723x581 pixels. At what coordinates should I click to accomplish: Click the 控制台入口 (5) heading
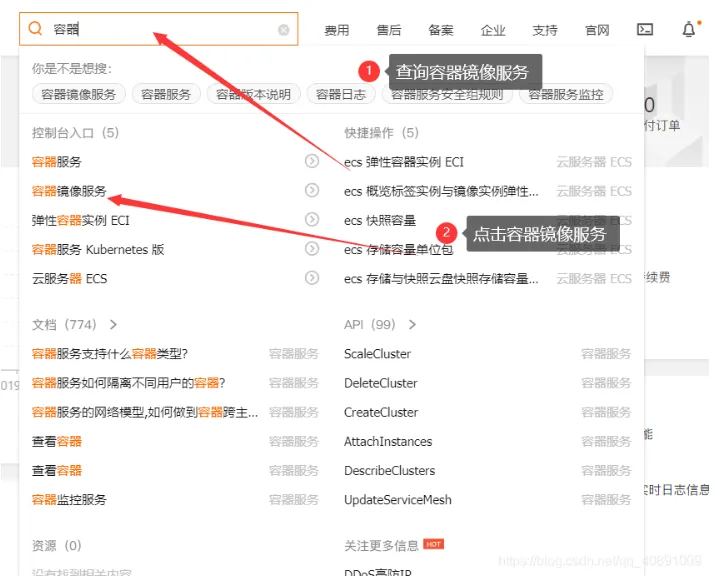76,133
